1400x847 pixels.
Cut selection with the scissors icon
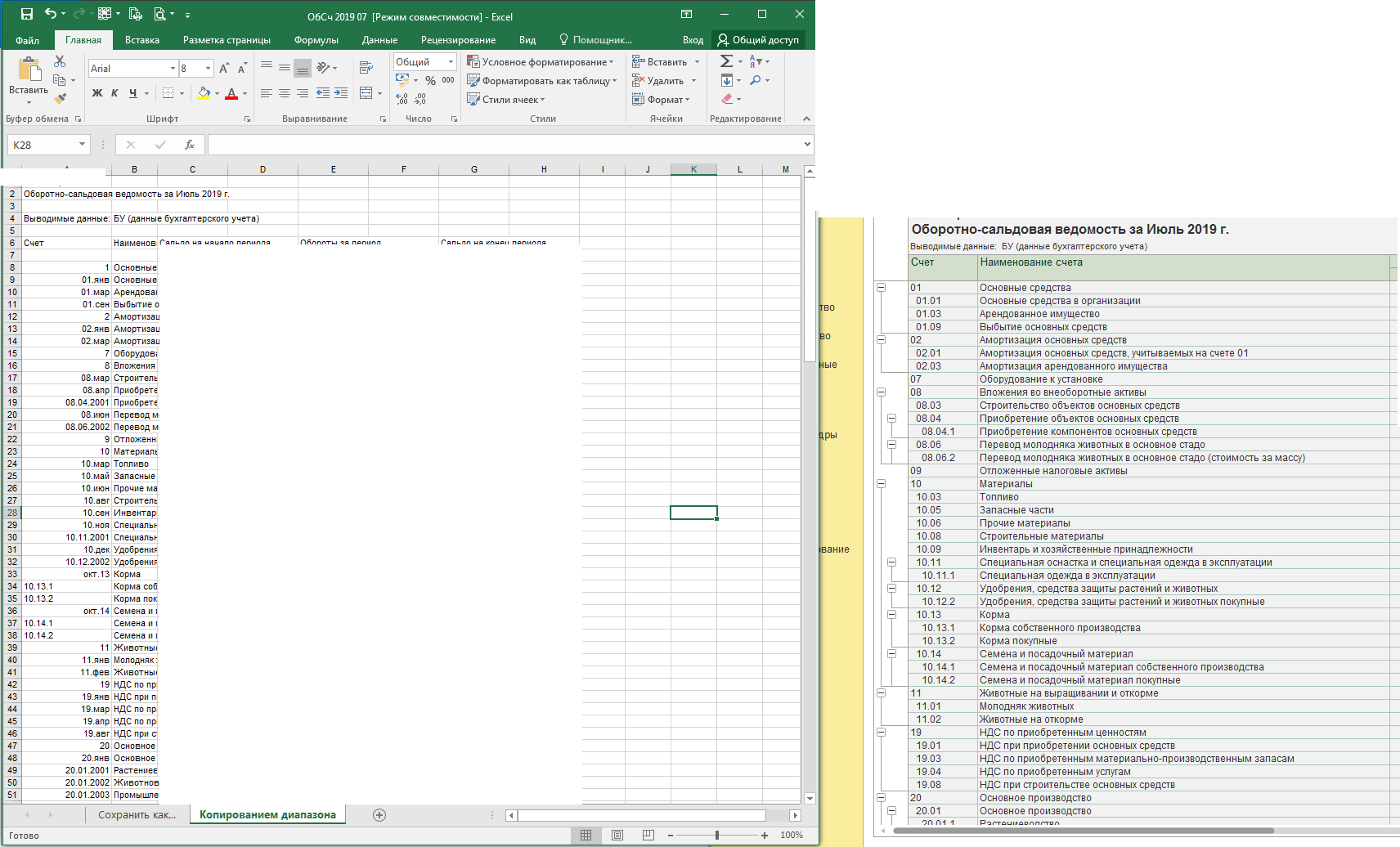point(60,61)
